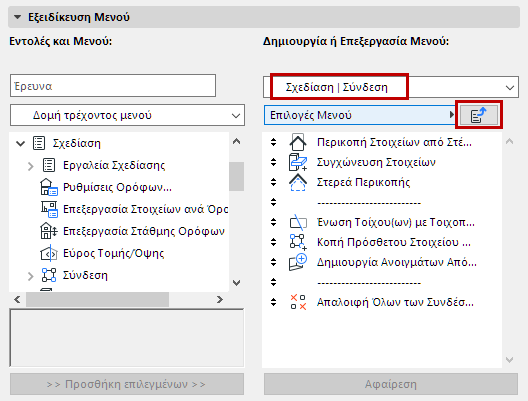The width and height of the screenshot is (528, 401).
Task: Grab reorder handle of Κοπή Πρόσθετου Στοιχείου
Action: pos(273,242)
